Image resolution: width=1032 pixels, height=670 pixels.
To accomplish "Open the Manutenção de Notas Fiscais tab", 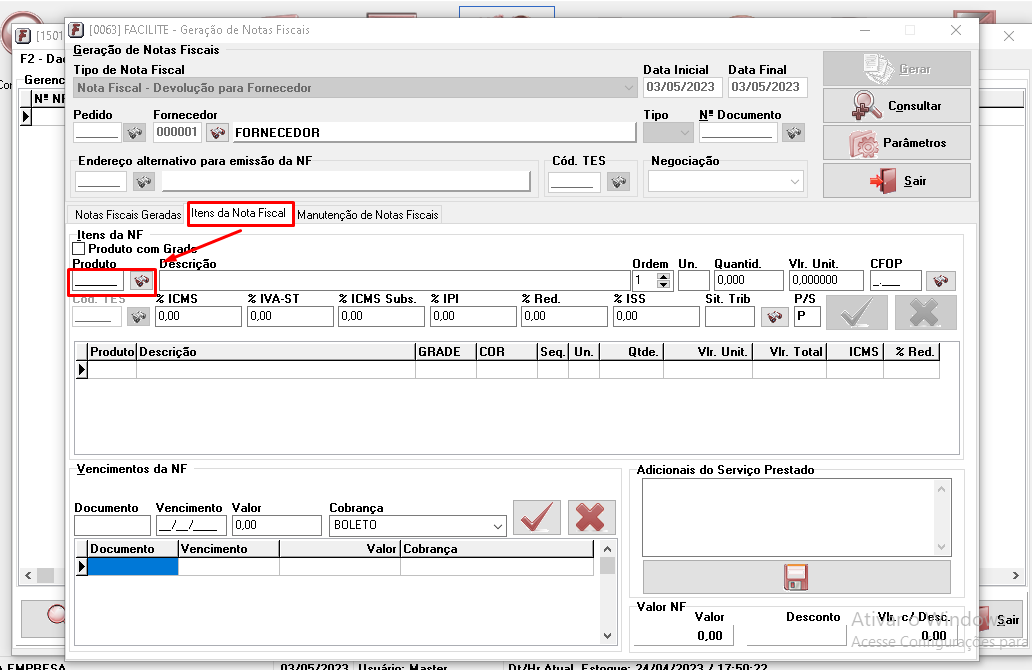I will point(367,215).
